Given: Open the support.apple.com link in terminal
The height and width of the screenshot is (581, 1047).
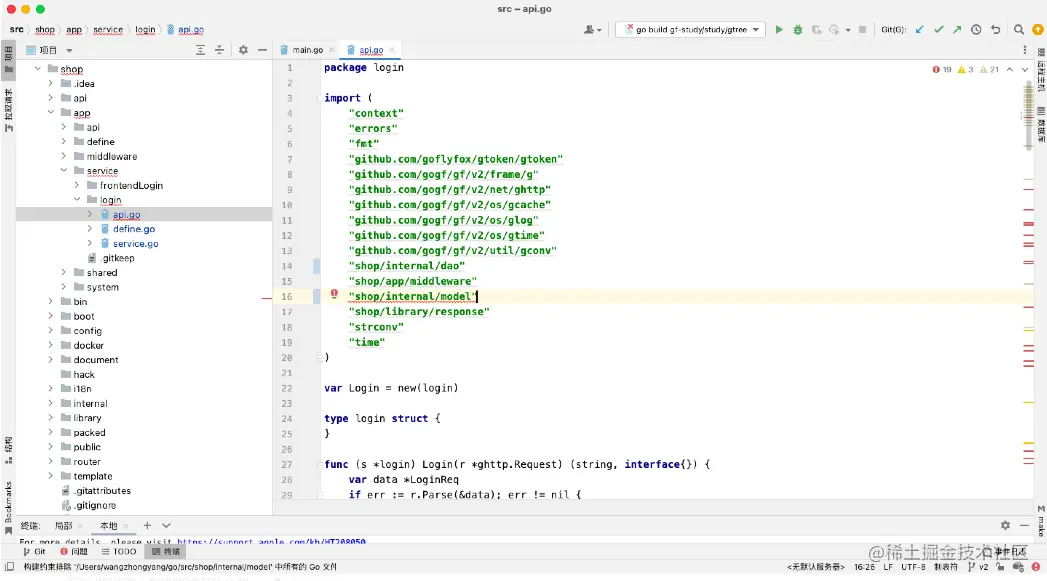Looking at the screenshot, I should point(271,542).
